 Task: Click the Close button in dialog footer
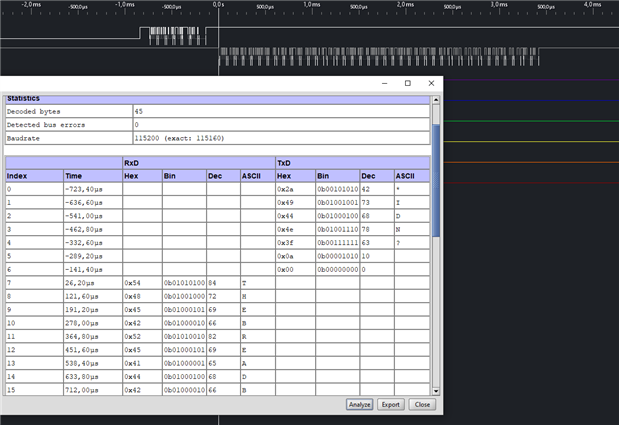[421, 405]
